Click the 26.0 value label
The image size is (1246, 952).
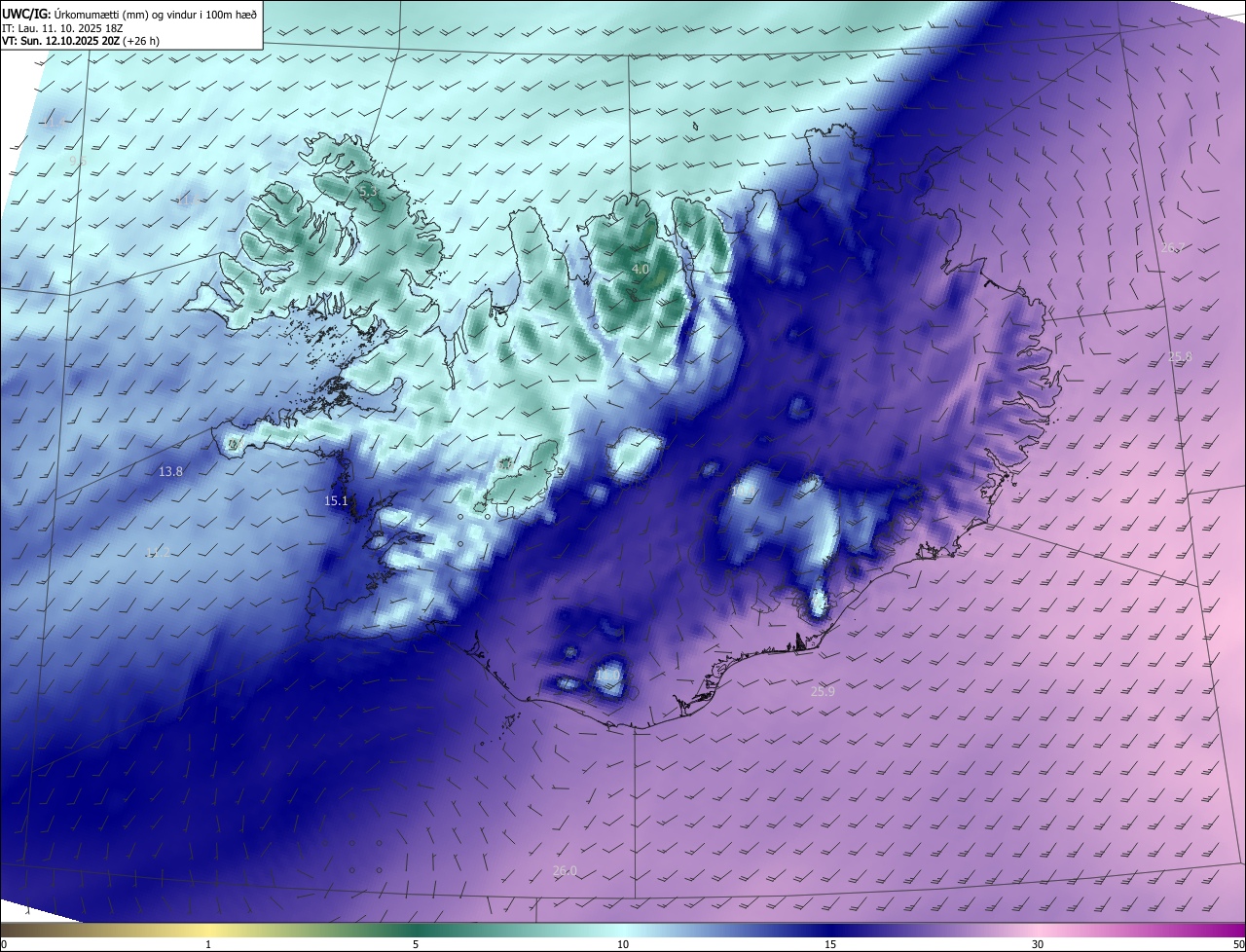565,870
